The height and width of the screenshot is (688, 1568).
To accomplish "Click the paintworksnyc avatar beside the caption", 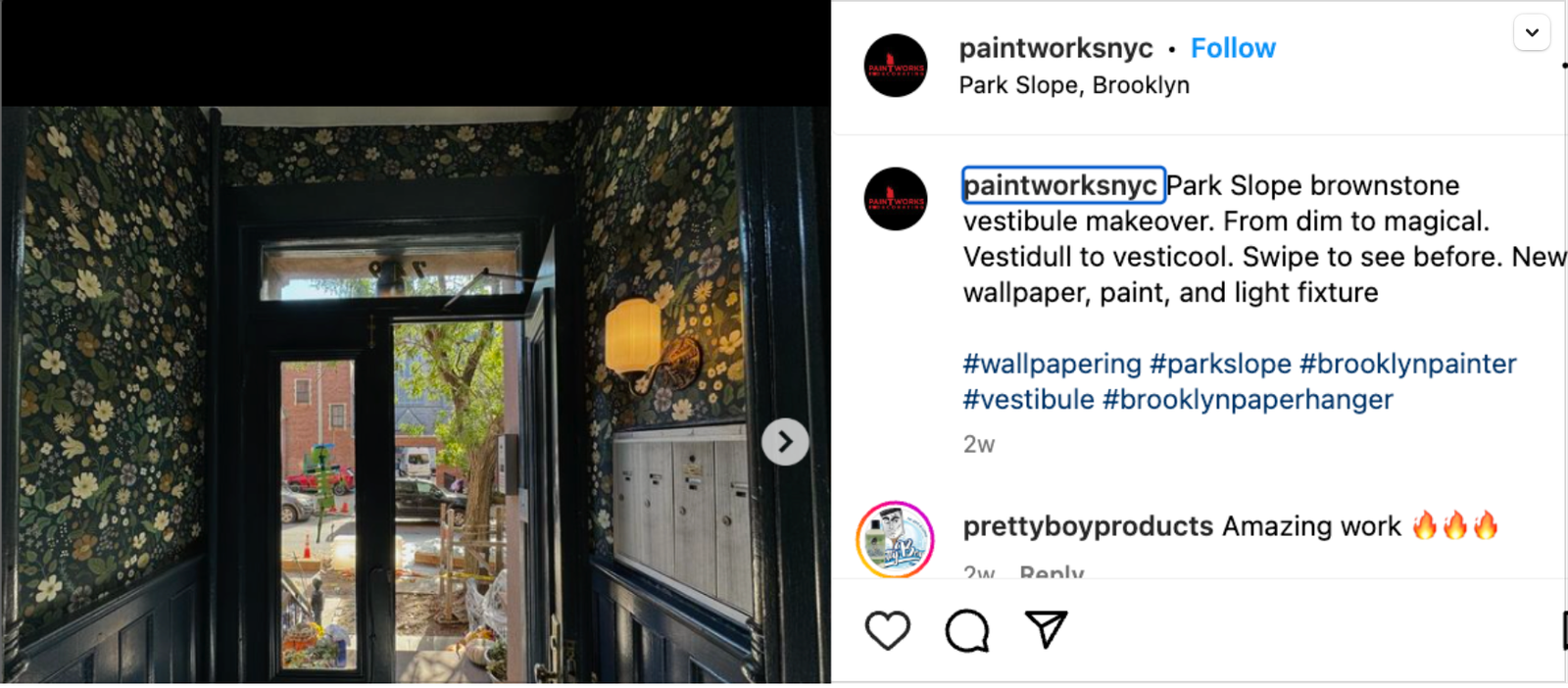I will coord(896,199).
